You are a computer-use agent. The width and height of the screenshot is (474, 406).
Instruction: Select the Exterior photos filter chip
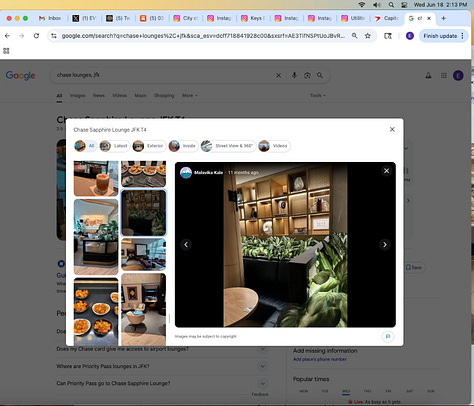149,146
